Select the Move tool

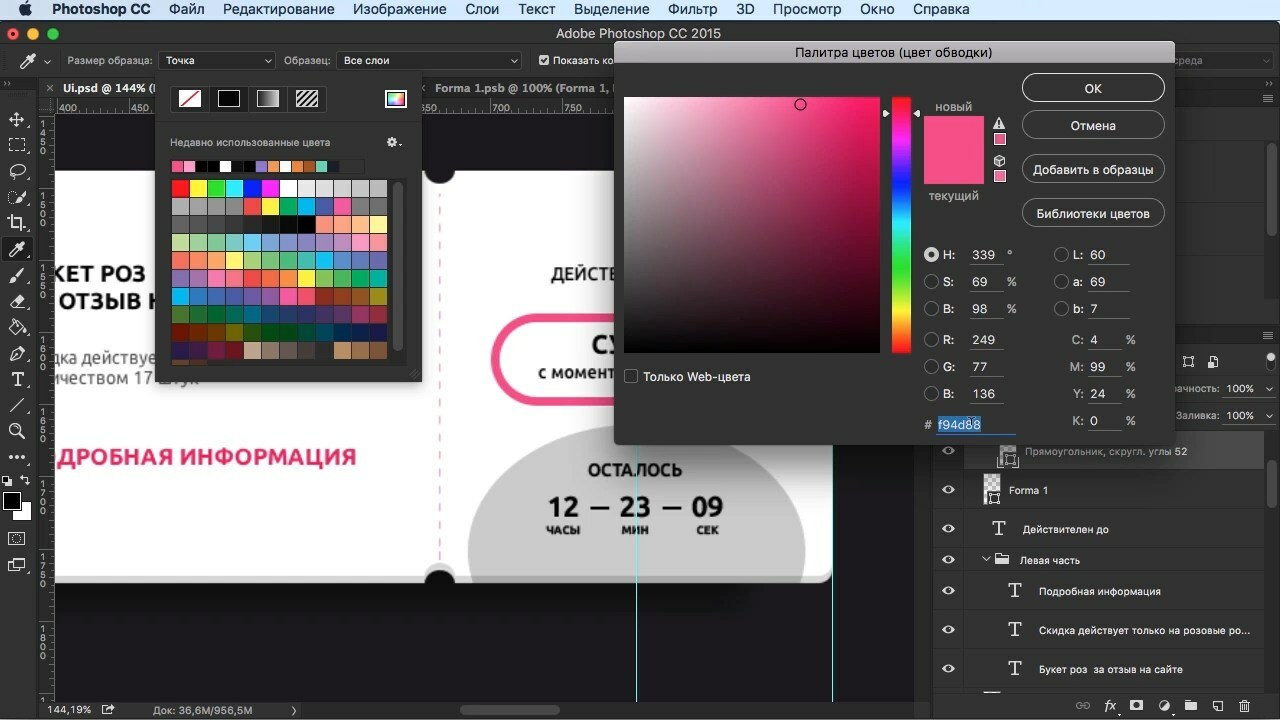(x=17, y=120)
